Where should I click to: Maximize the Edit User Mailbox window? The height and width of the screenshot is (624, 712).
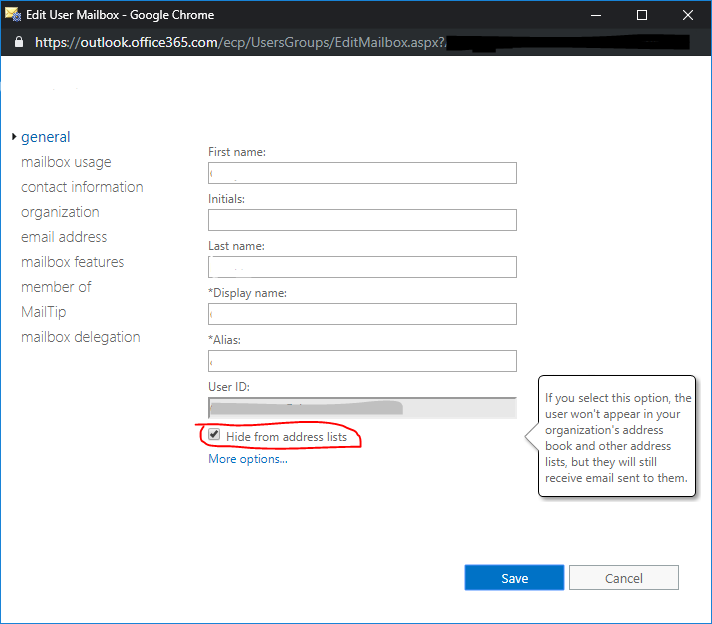(x=642, y=15)
